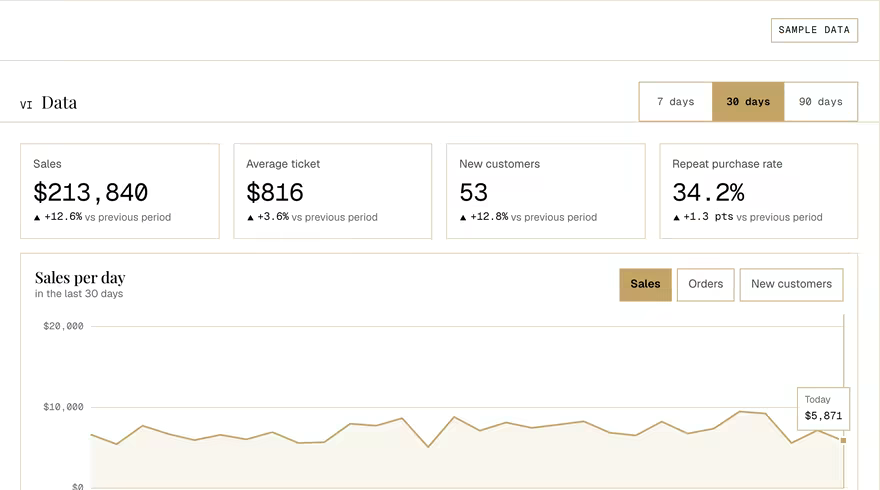This screenshot has height=490, width=880.
Task: Click the up-arrow icon in New customers card
Action: tap(463, 218)
